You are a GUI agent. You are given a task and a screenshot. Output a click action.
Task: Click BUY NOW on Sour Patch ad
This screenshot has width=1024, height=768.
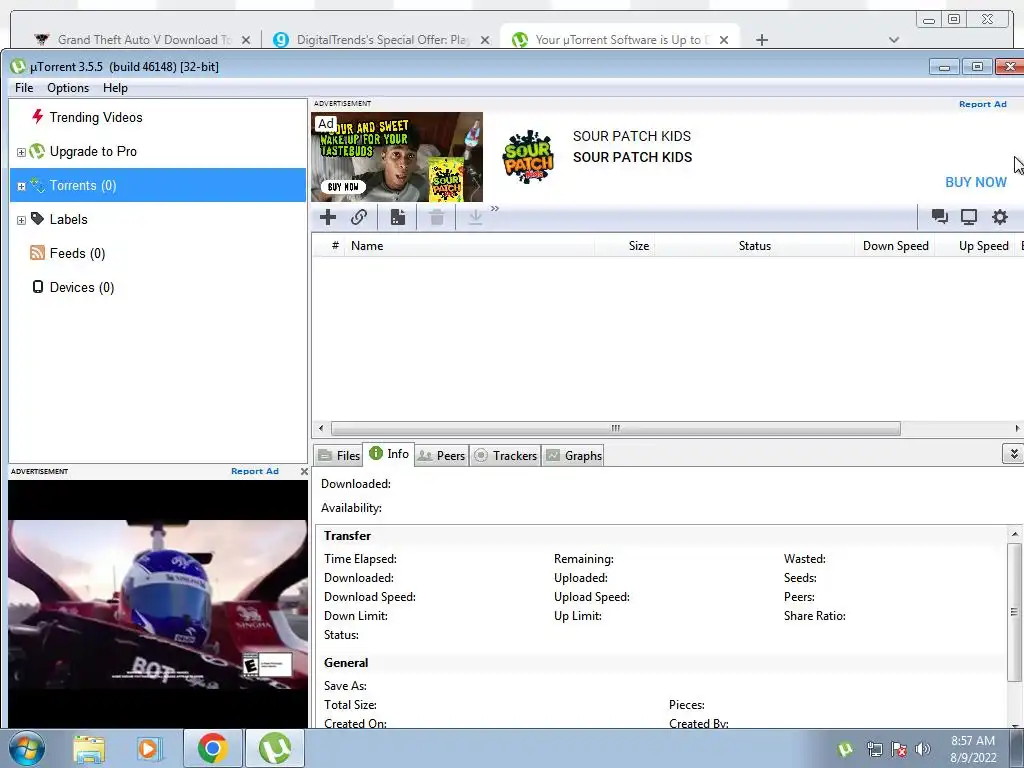tap(976, 182)
